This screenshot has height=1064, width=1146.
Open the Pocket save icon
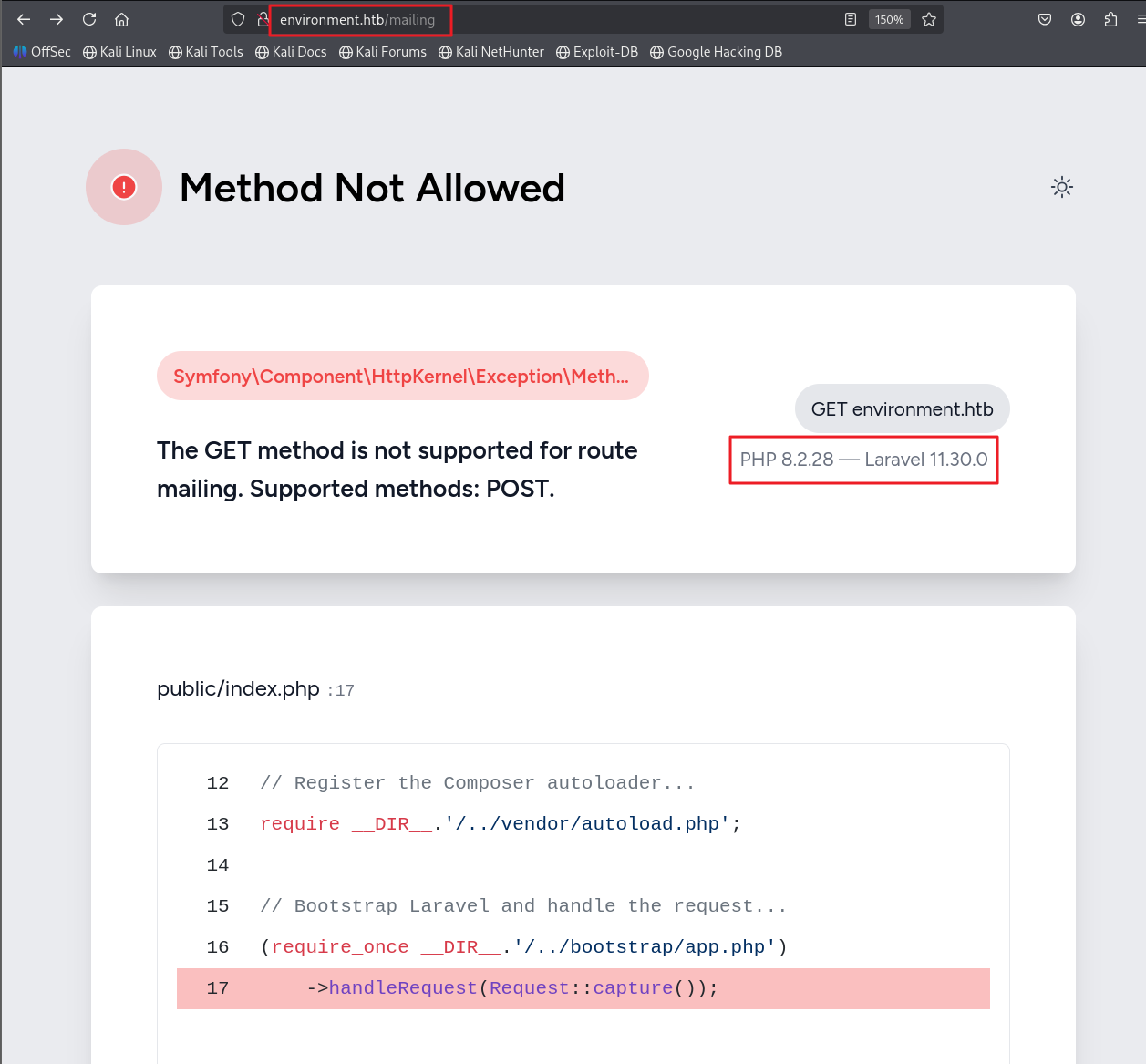pos(1045,19)
